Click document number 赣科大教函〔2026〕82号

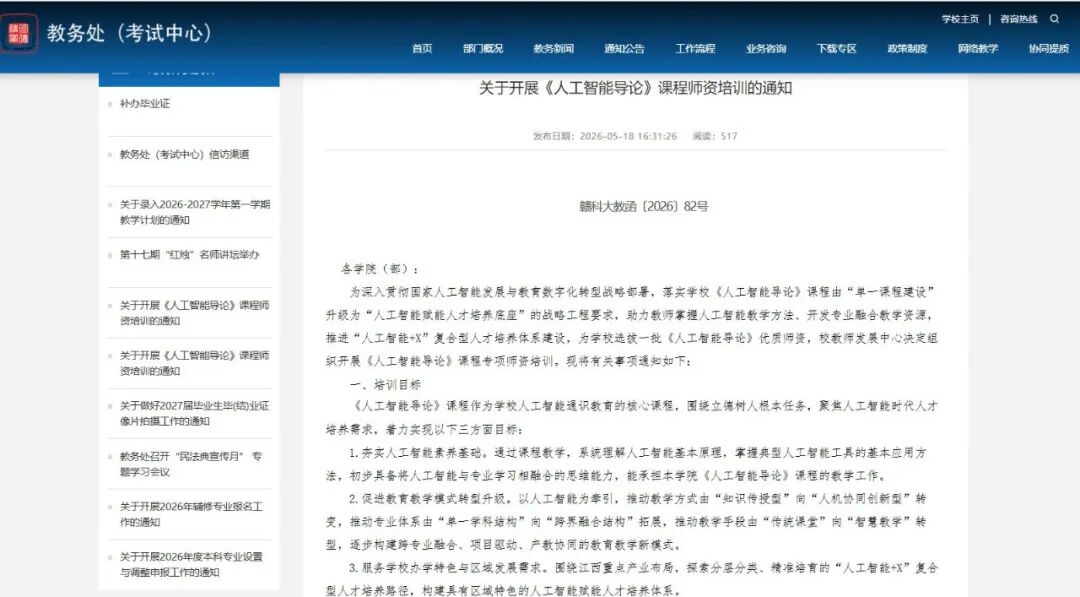pos(643,206)
